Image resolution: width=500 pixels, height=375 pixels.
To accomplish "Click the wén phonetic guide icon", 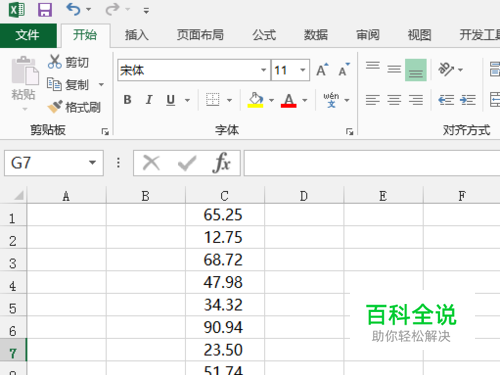I will [x=331, y=100].
